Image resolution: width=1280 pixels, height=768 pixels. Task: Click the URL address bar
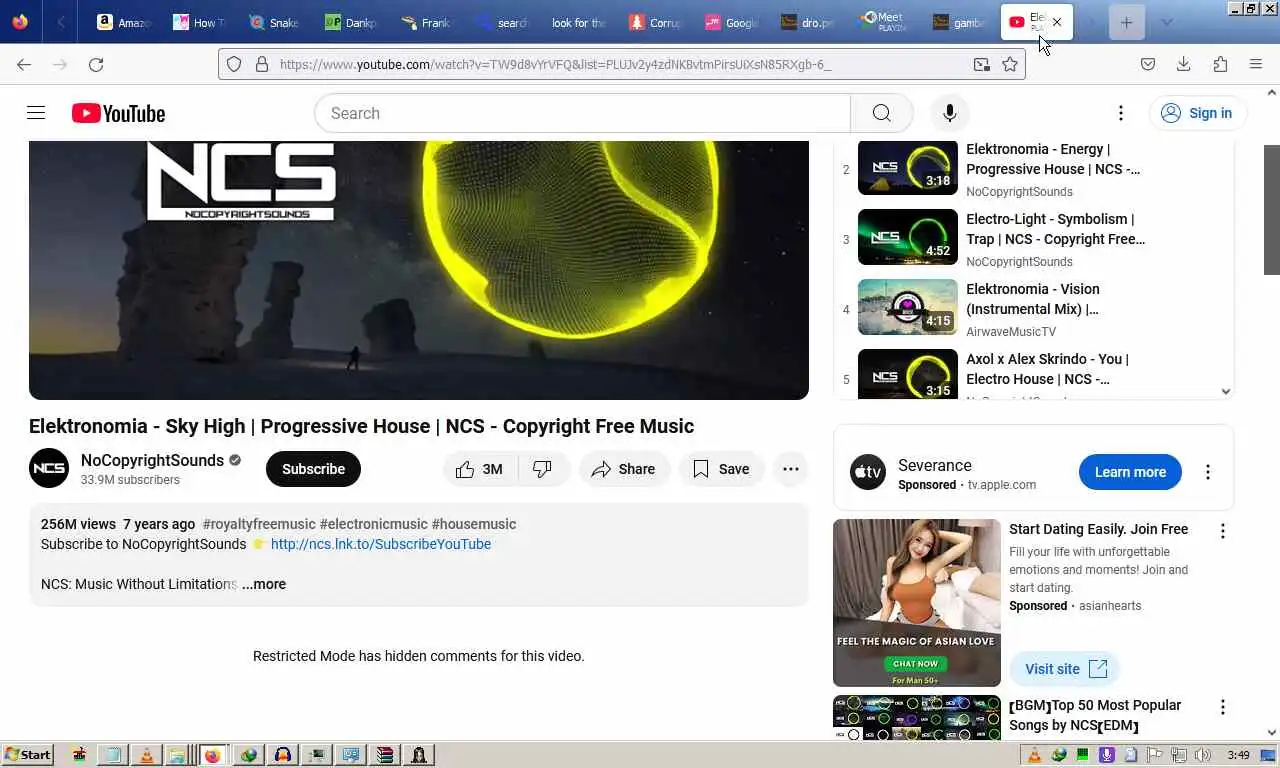[x=623, y=64]
